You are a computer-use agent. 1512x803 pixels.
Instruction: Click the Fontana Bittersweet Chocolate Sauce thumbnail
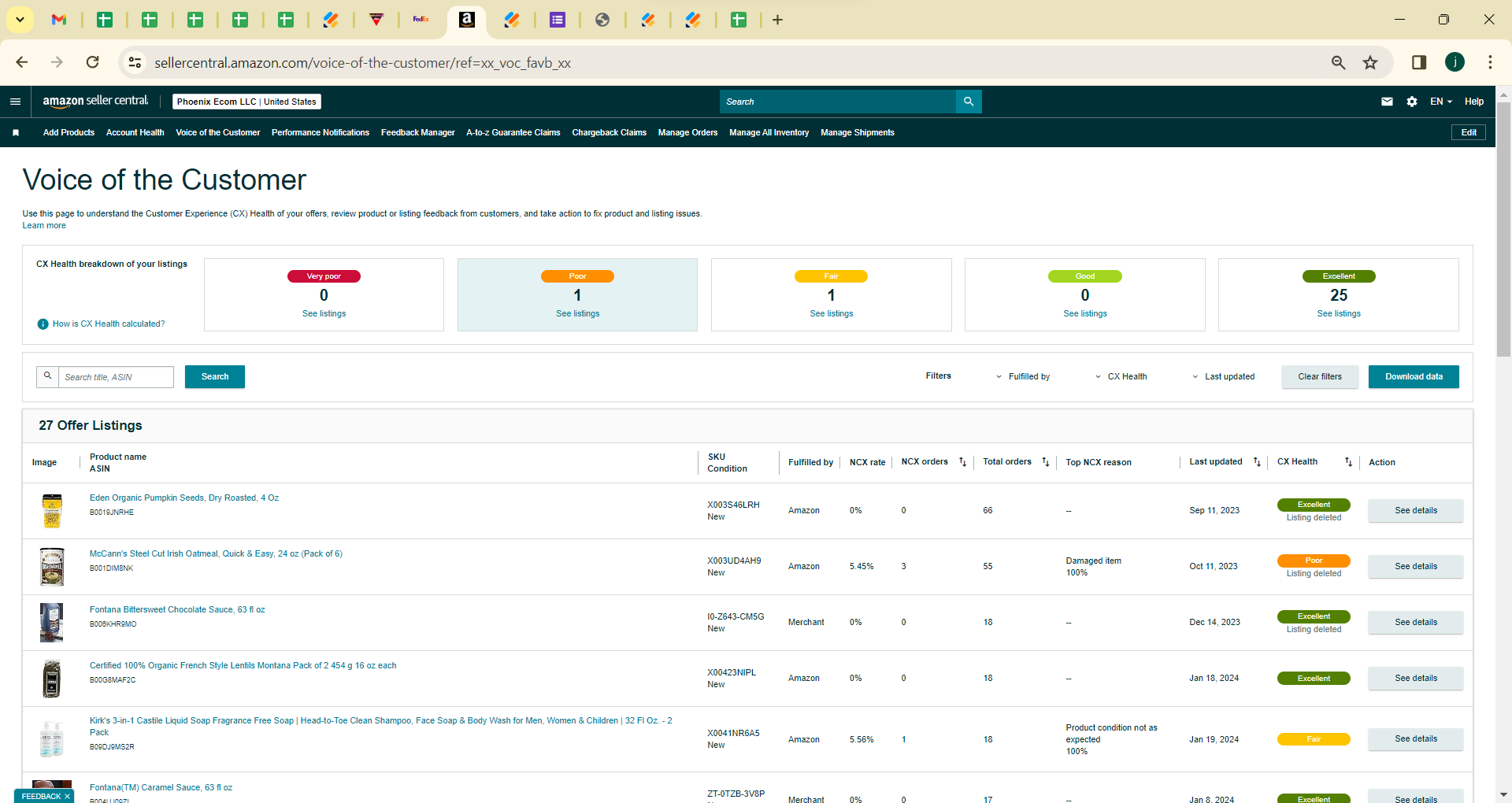click(x=52, y=623)
